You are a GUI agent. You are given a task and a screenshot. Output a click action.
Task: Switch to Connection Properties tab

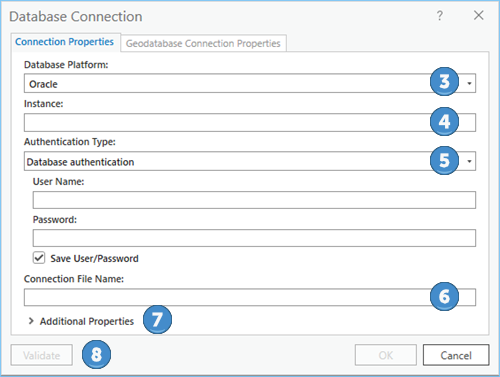[65, 42]
